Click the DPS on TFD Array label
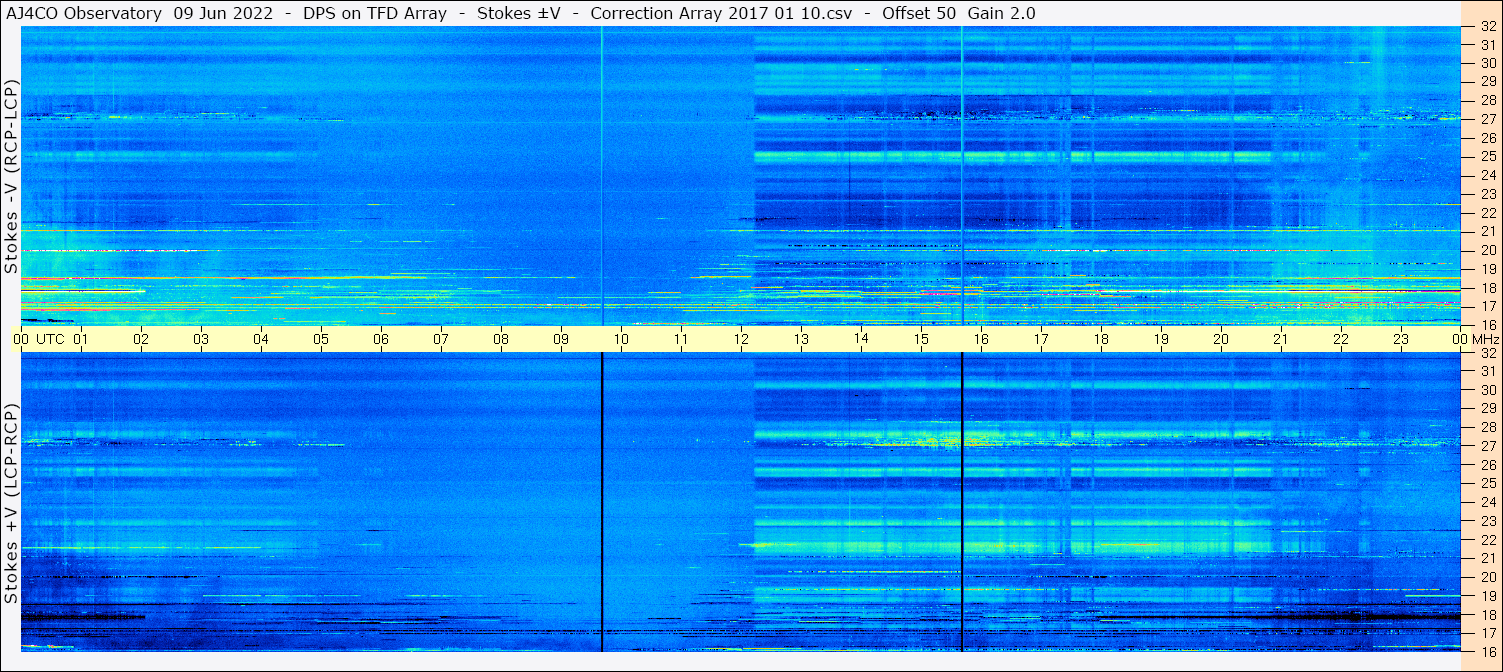 375,13
